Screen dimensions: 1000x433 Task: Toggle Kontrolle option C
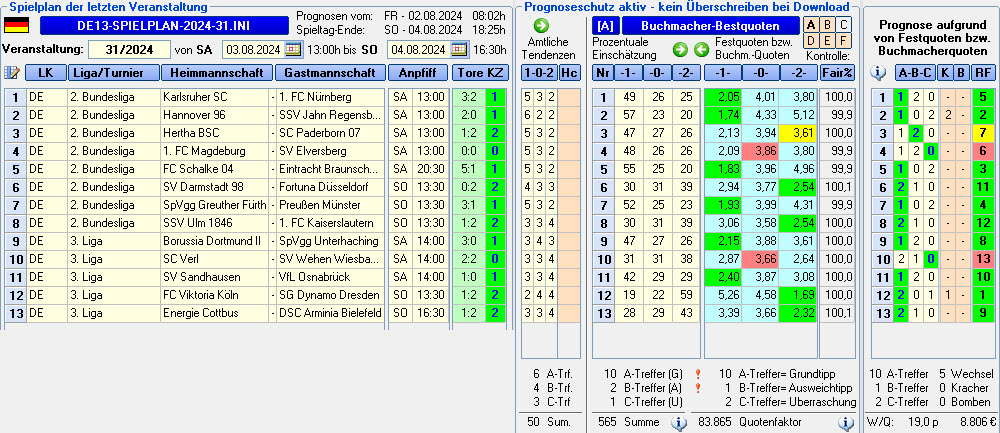pyautogui.click(x=843, y=26)
